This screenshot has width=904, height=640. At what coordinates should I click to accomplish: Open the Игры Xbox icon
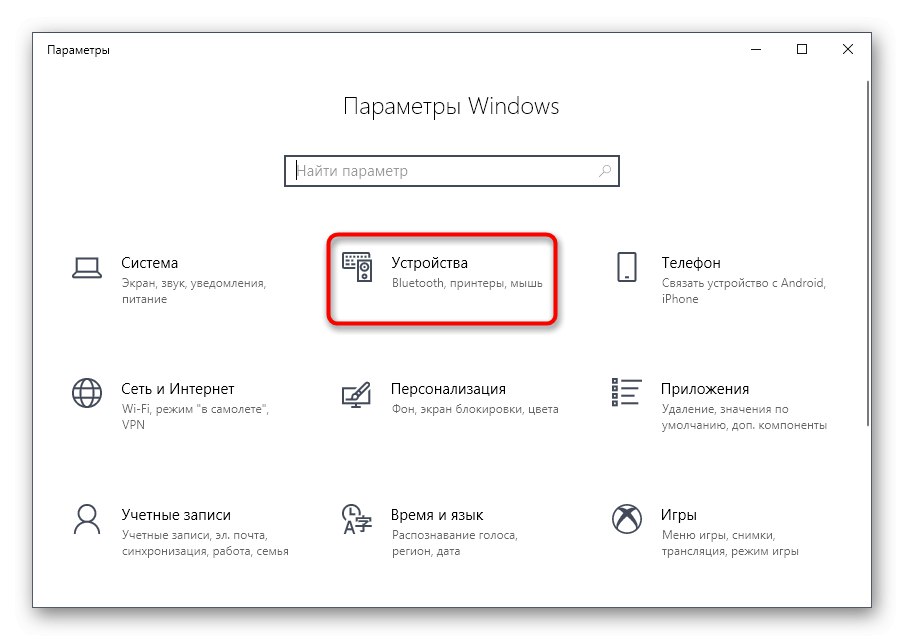tap(627, 519)
